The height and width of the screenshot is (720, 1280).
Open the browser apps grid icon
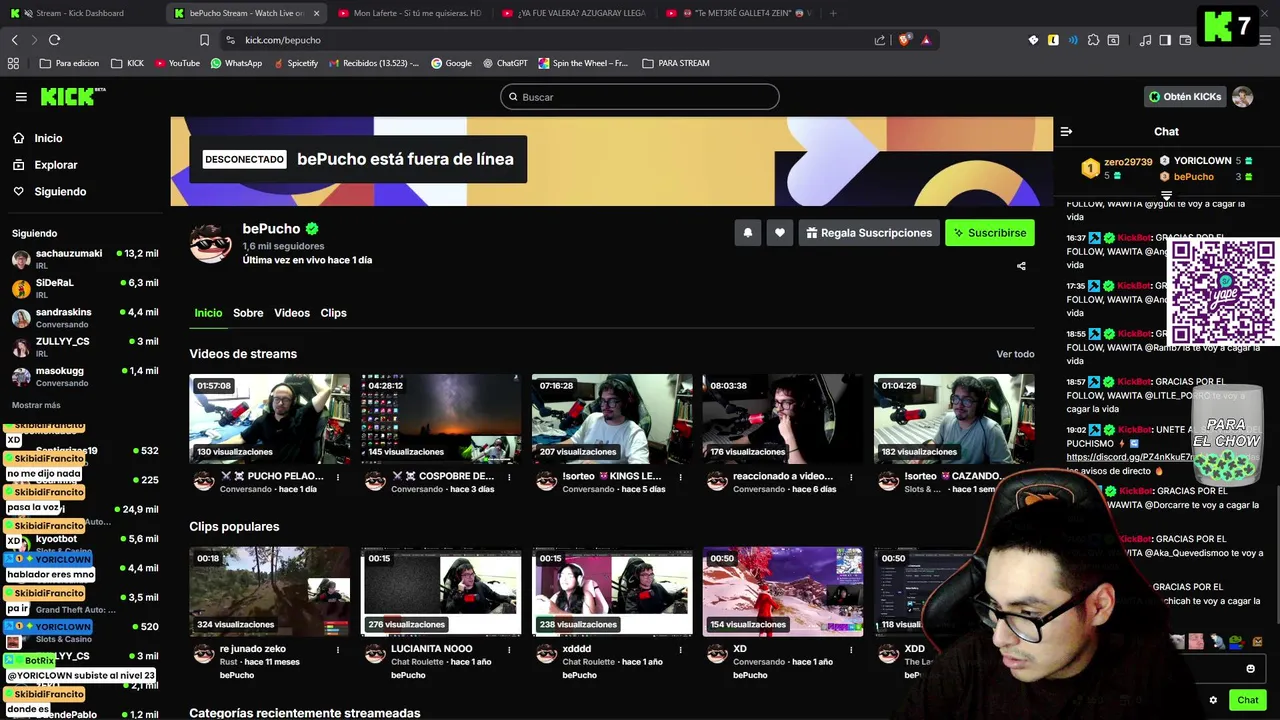(13, 63)
